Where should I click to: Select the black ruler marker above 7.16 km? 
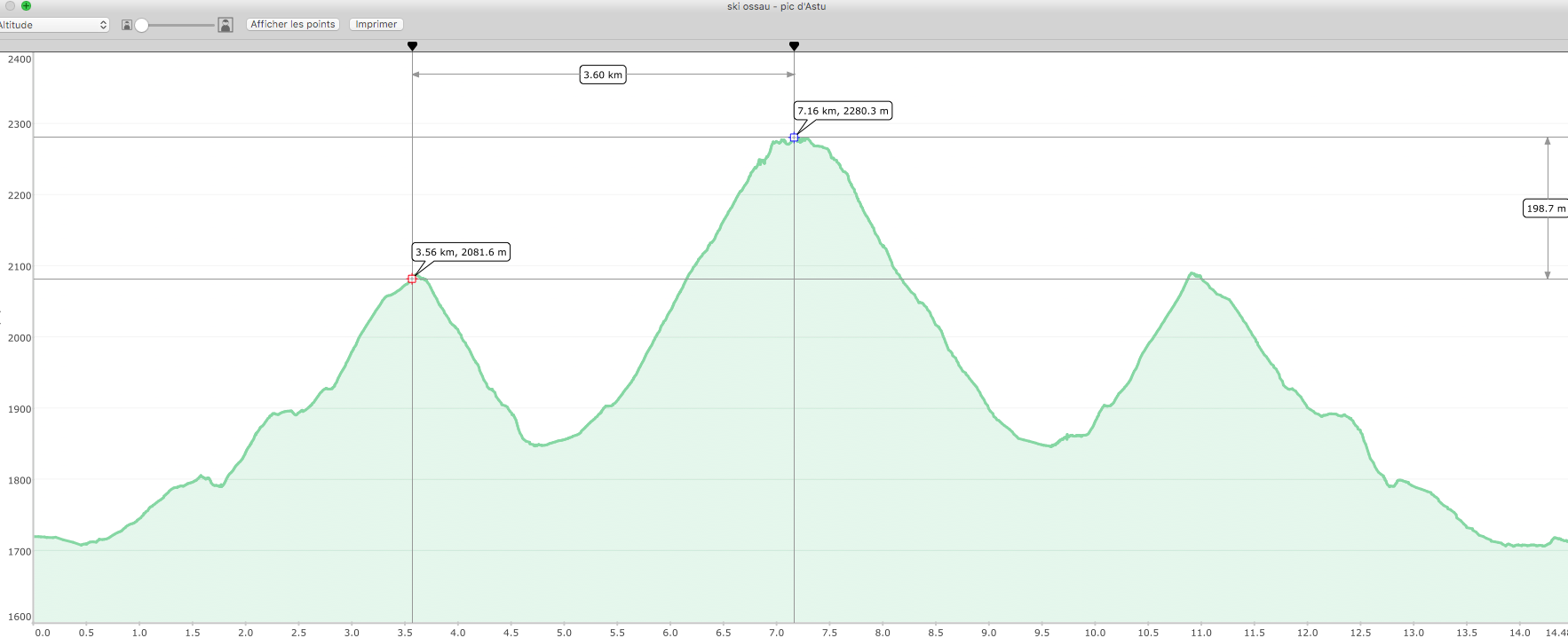pyautogui.click(x=794, y=46)
